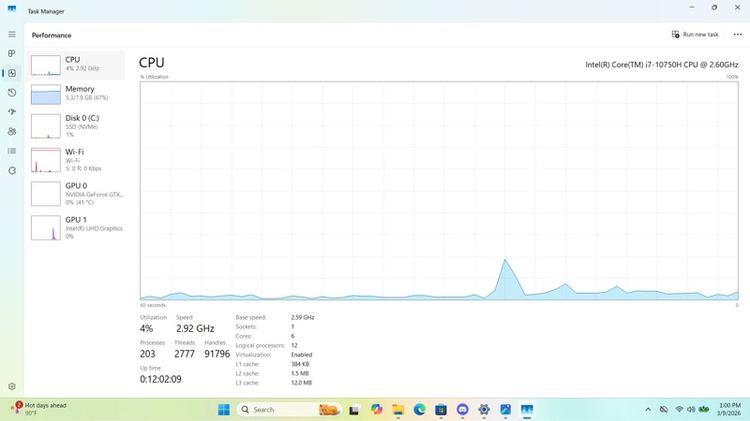Image resolution: width=750 pixels, height=421 pixels.
Task: Open the hamburger navigation menu
Action: coord(12,34)
